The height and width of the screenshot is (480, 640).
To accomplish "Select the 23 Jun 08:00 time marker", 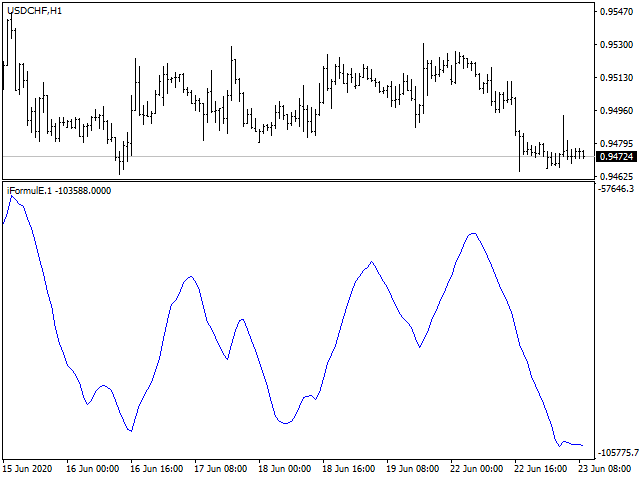I will click(605, 469).
